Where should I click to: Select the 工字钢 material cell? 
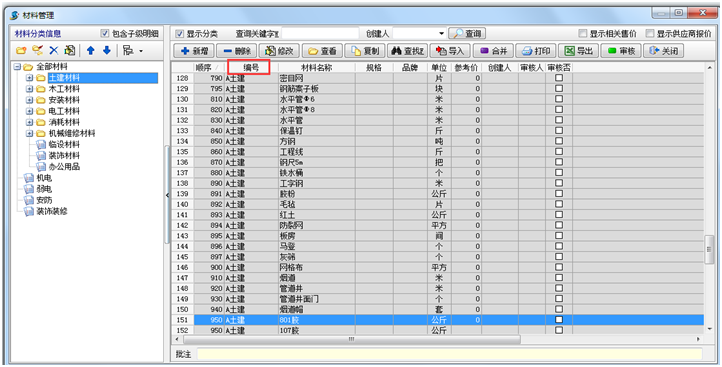316,183
